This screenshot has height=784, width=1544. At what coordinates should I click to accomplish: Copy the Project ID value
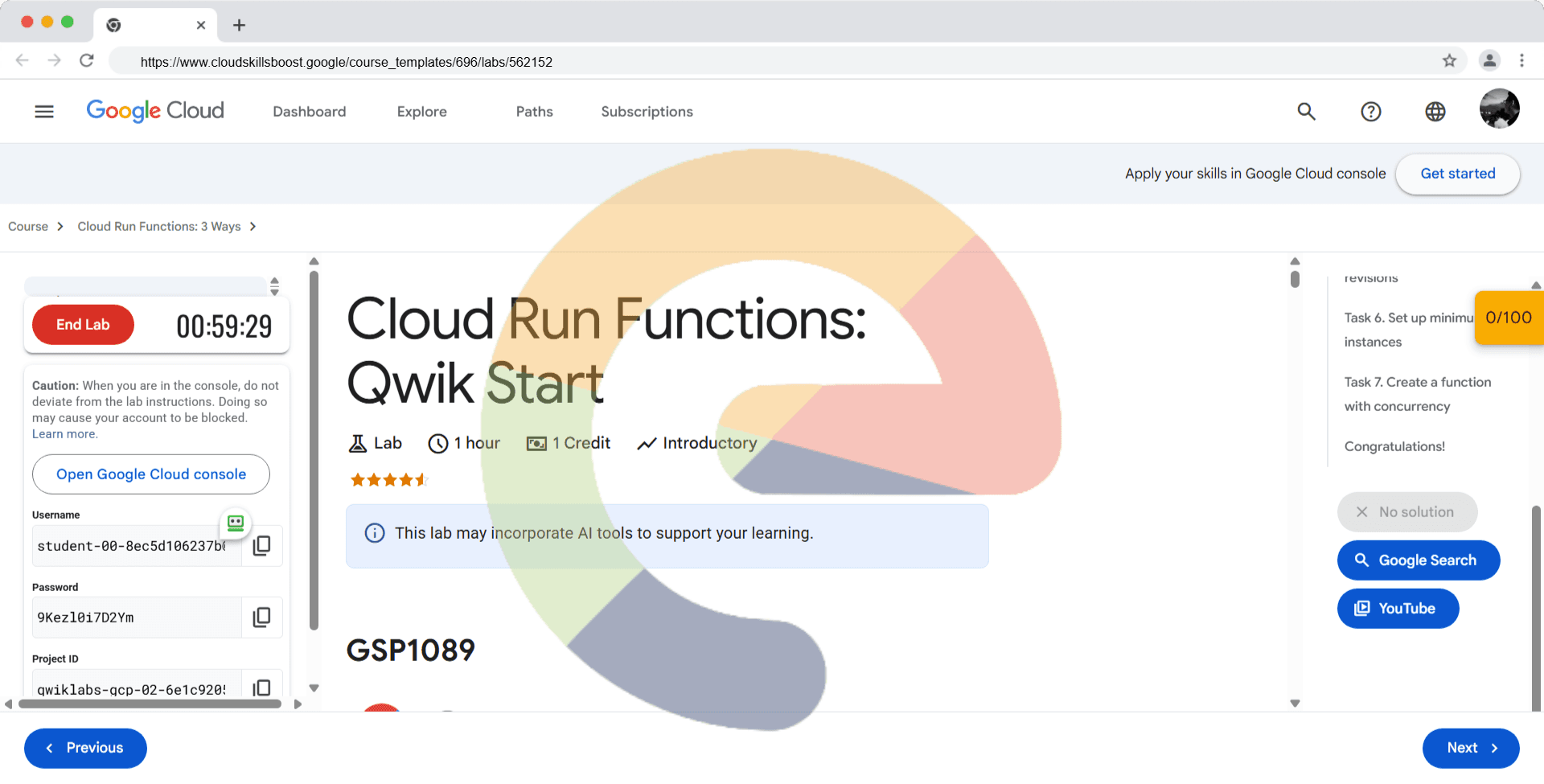(261, 688)
